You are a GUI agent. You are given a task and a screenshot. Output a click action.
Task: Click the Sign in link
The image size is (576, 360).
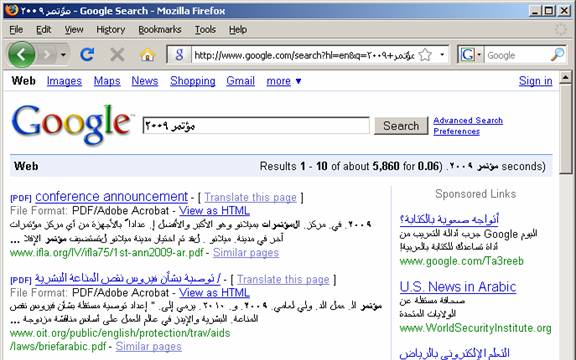coord(535,81)
